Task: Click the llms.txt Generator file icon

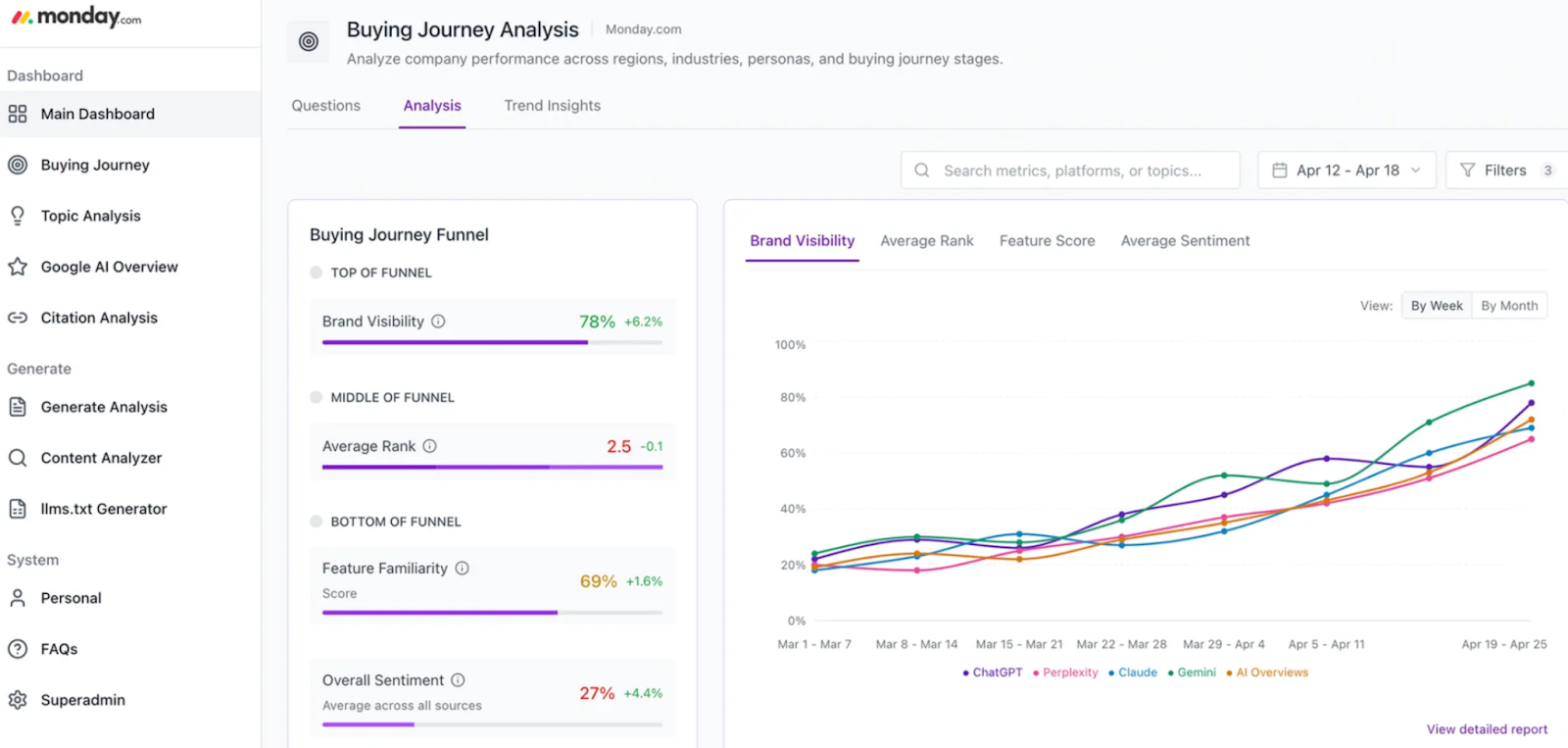Action: (18, 509)
